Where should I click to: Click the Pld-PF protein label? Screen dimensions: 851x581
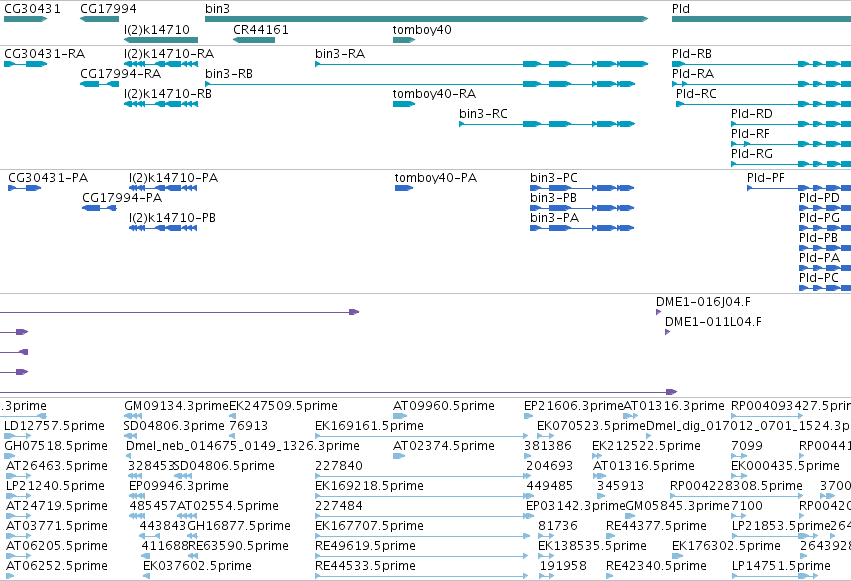765,178
